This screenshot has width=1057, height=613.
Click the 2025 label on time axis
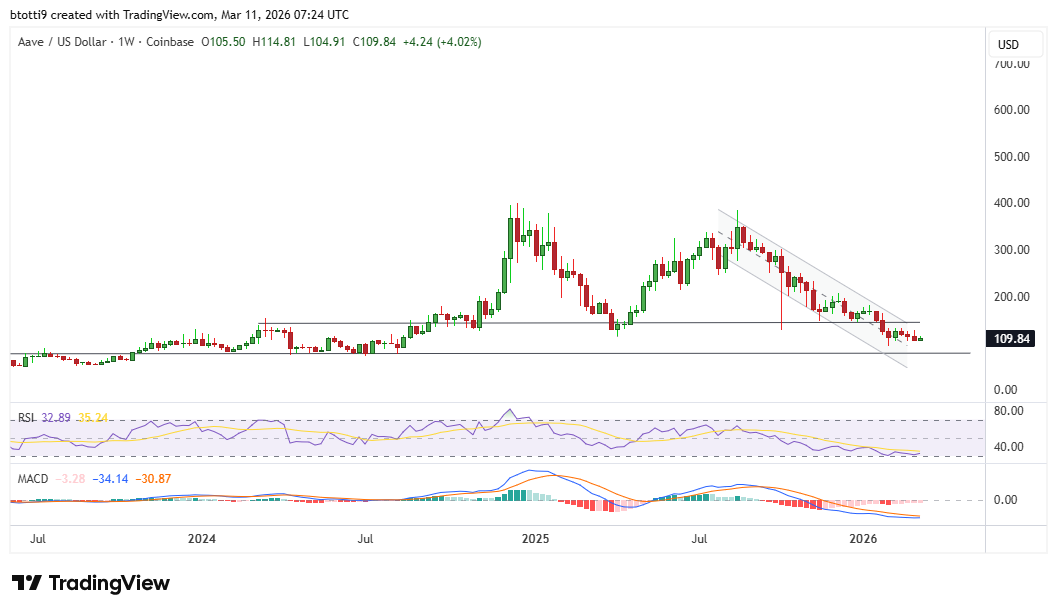536,539
